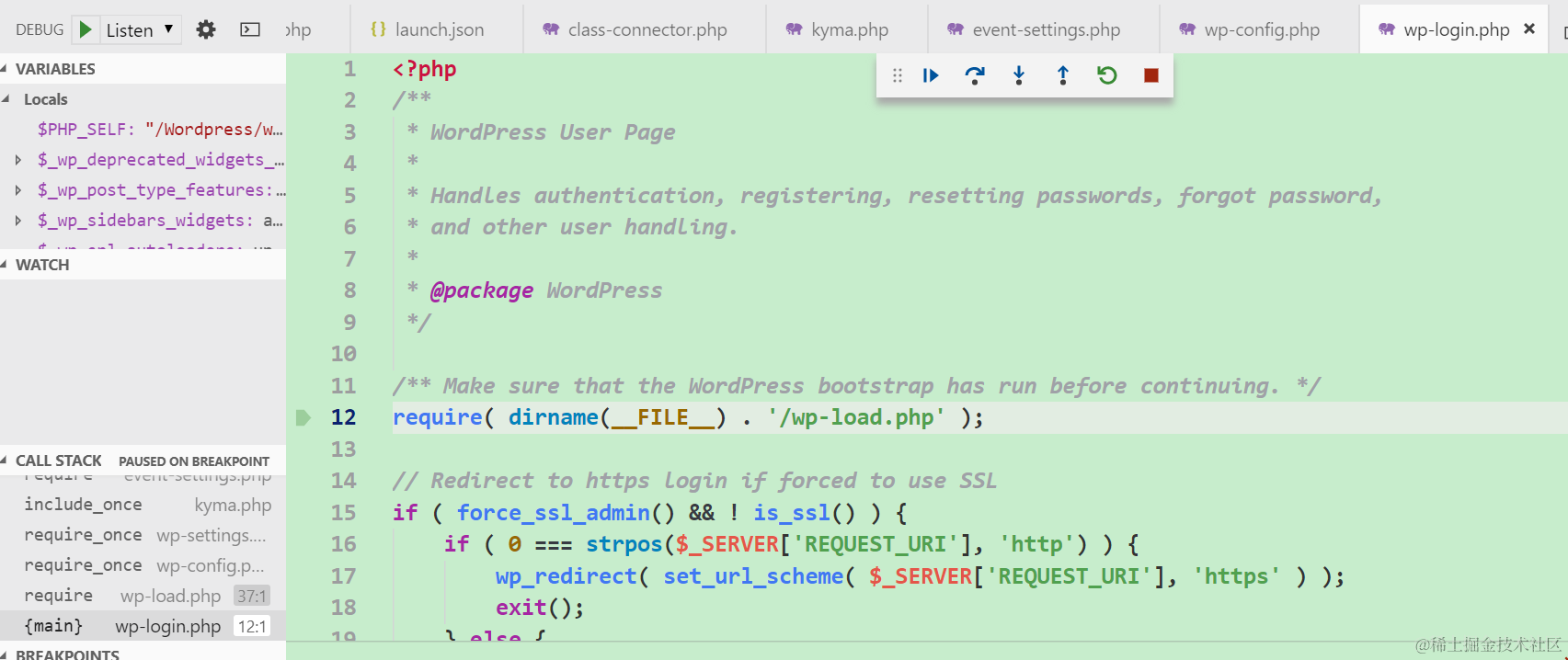Expand the $_wp_deprecated_widgets variable
Screen dimensions: 1568x660
[18, 160]
